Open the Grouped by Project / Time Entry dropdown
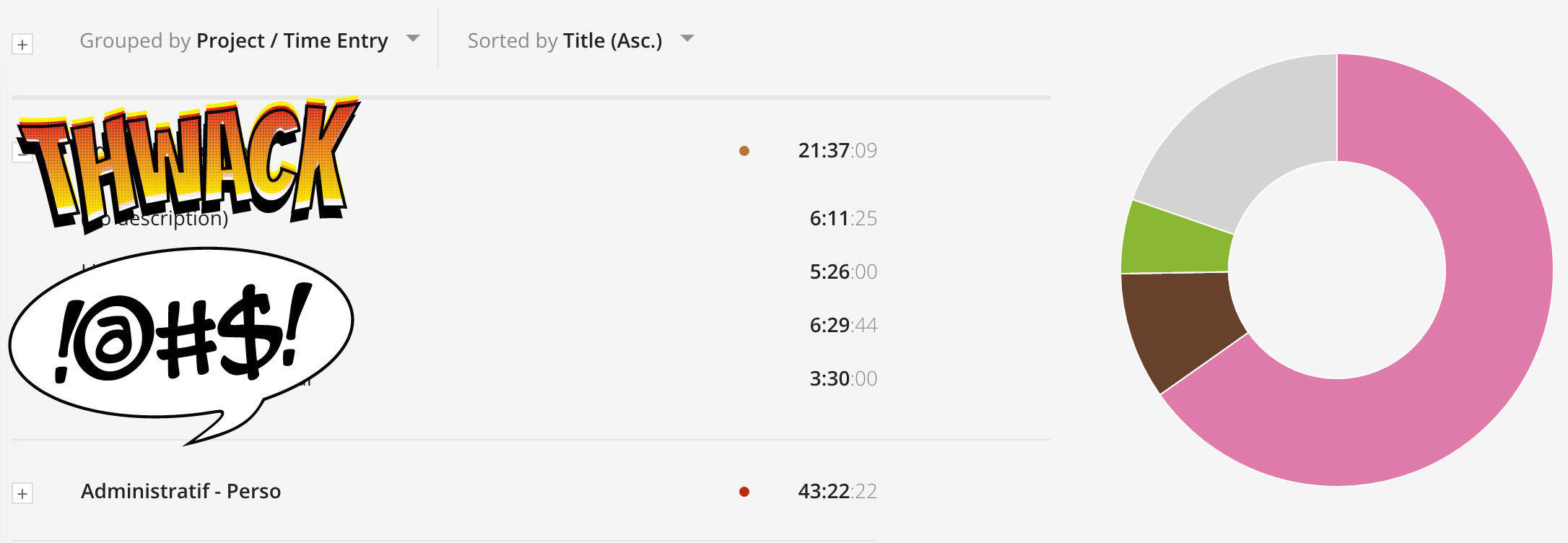The height and width of the screenshot is (543, 1568). click(249, 40)
